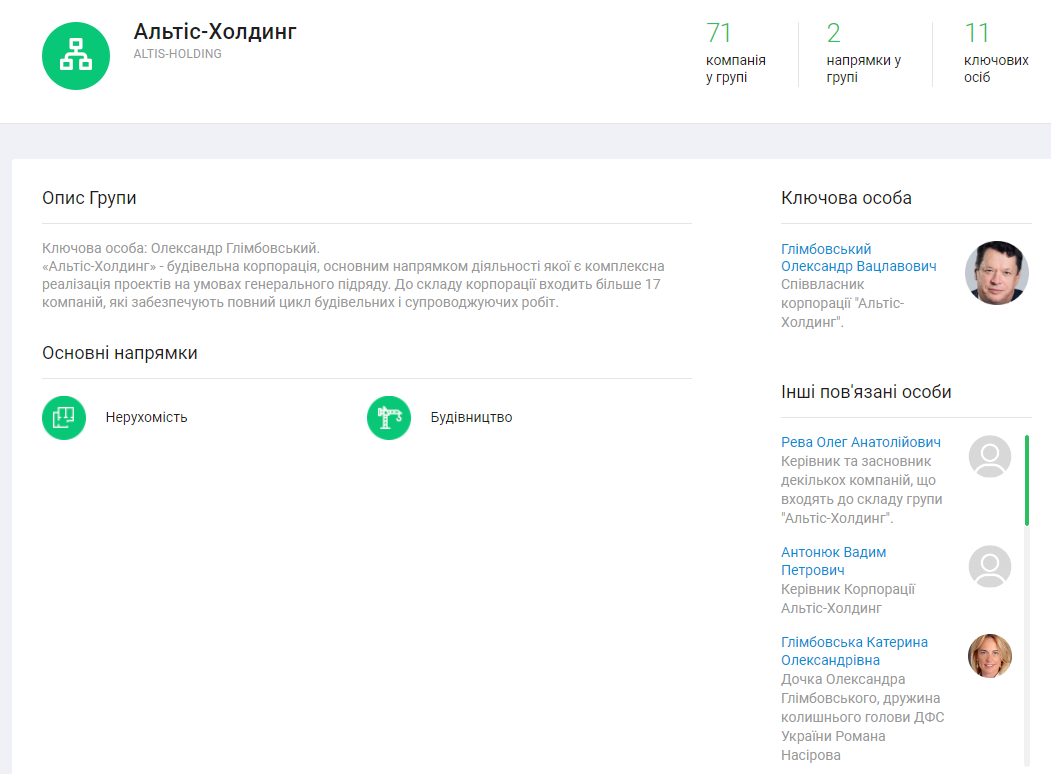The image size is (1051, 774).
Task: Open Глімбовська Катерина's profile photo
Action: 989,656
